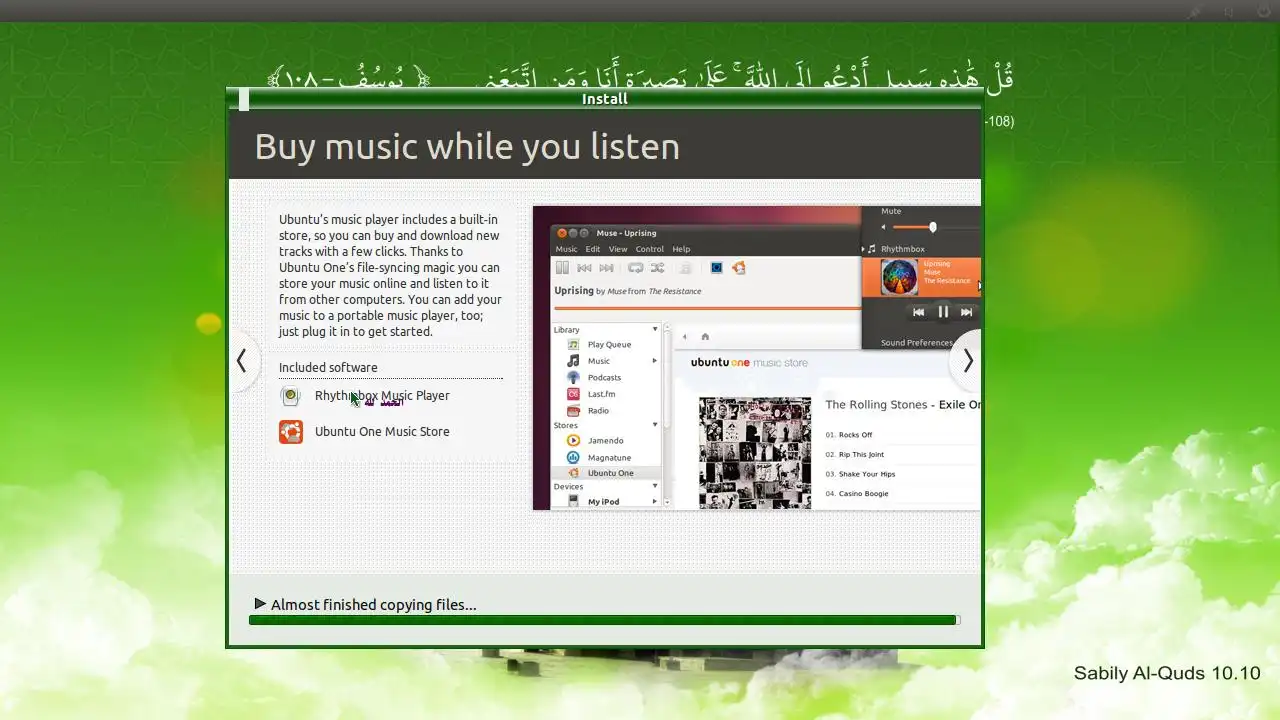
Task: Click the sound indicator in top panel
Action: 1228,11
